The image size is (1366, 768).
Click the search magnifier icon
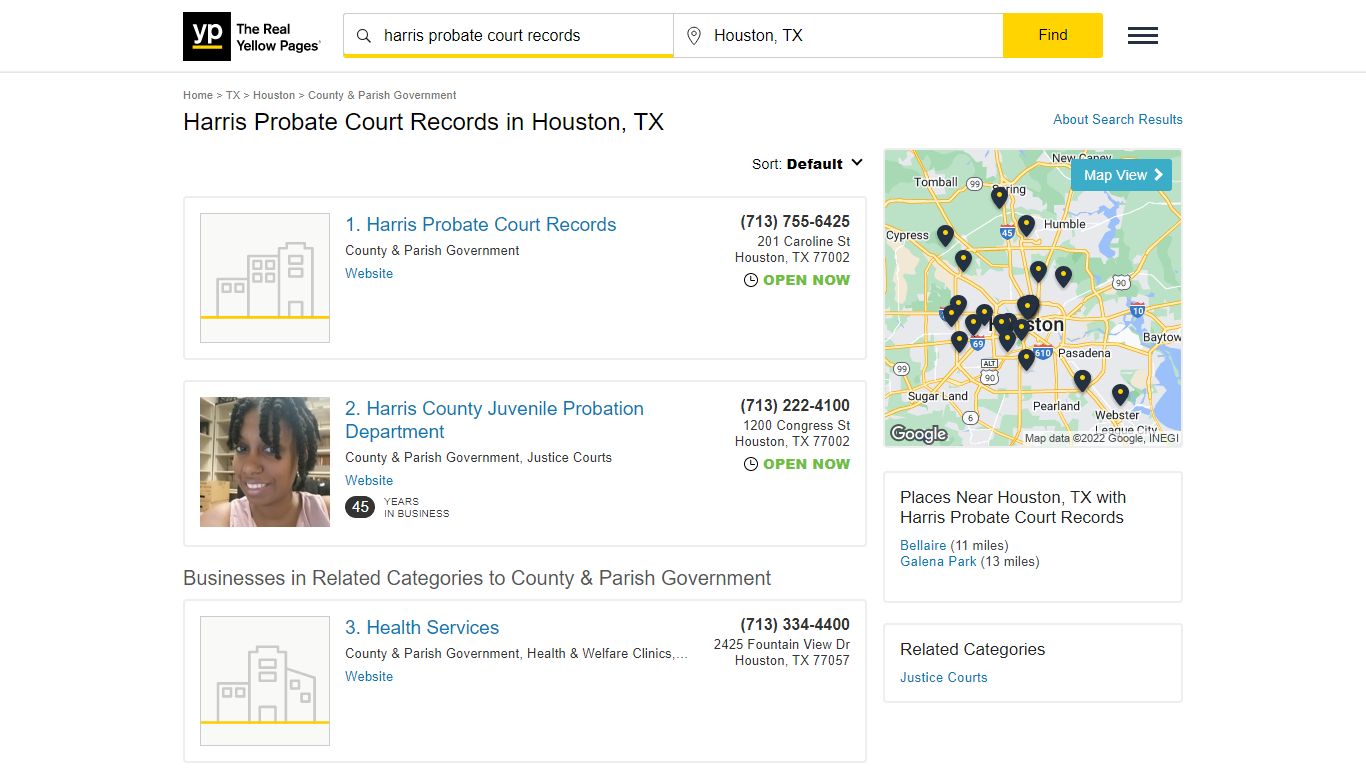click(364, 36)
